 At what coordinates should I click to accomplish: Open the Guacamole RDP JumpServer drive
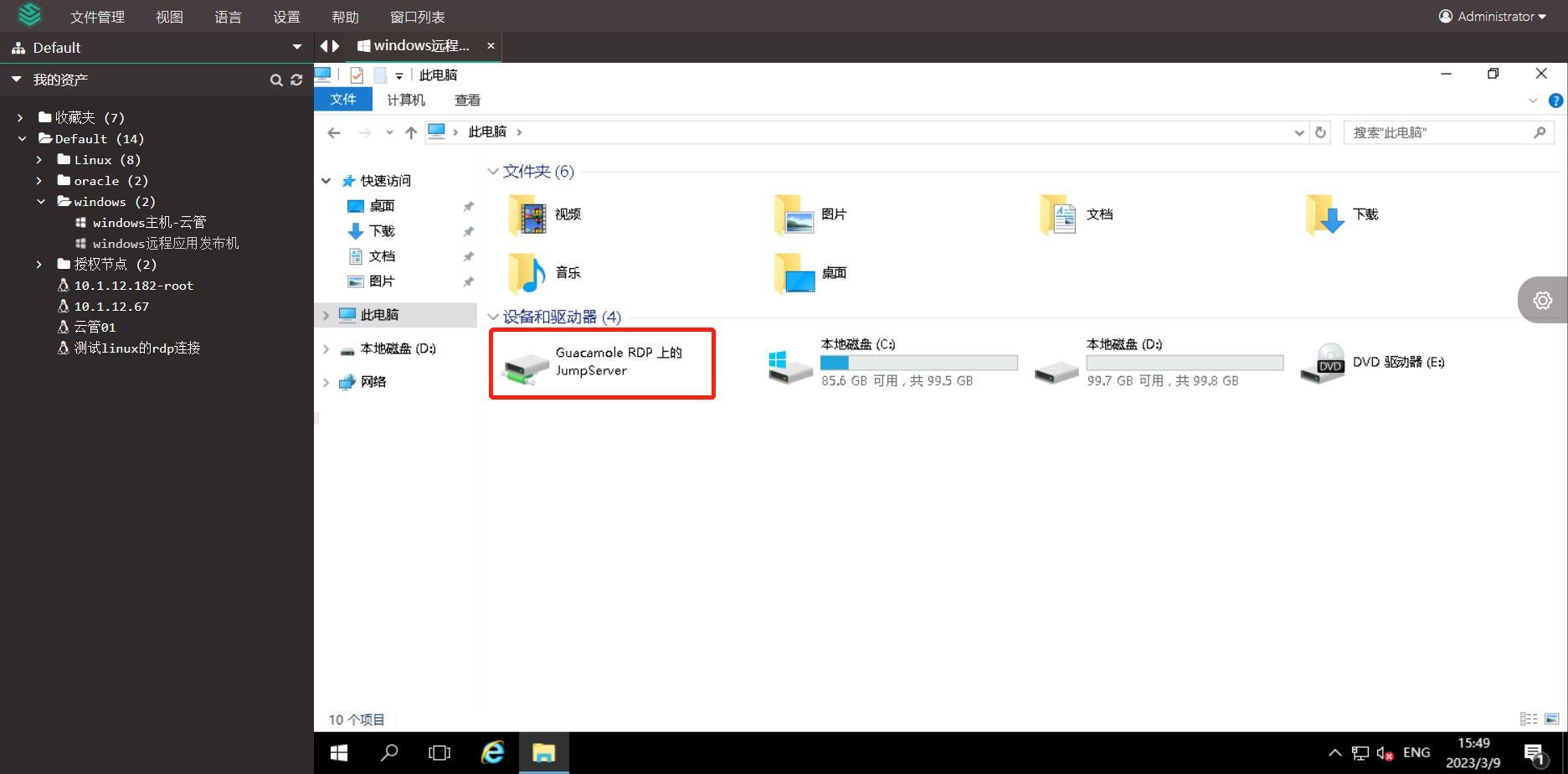(x=601, y=362)
